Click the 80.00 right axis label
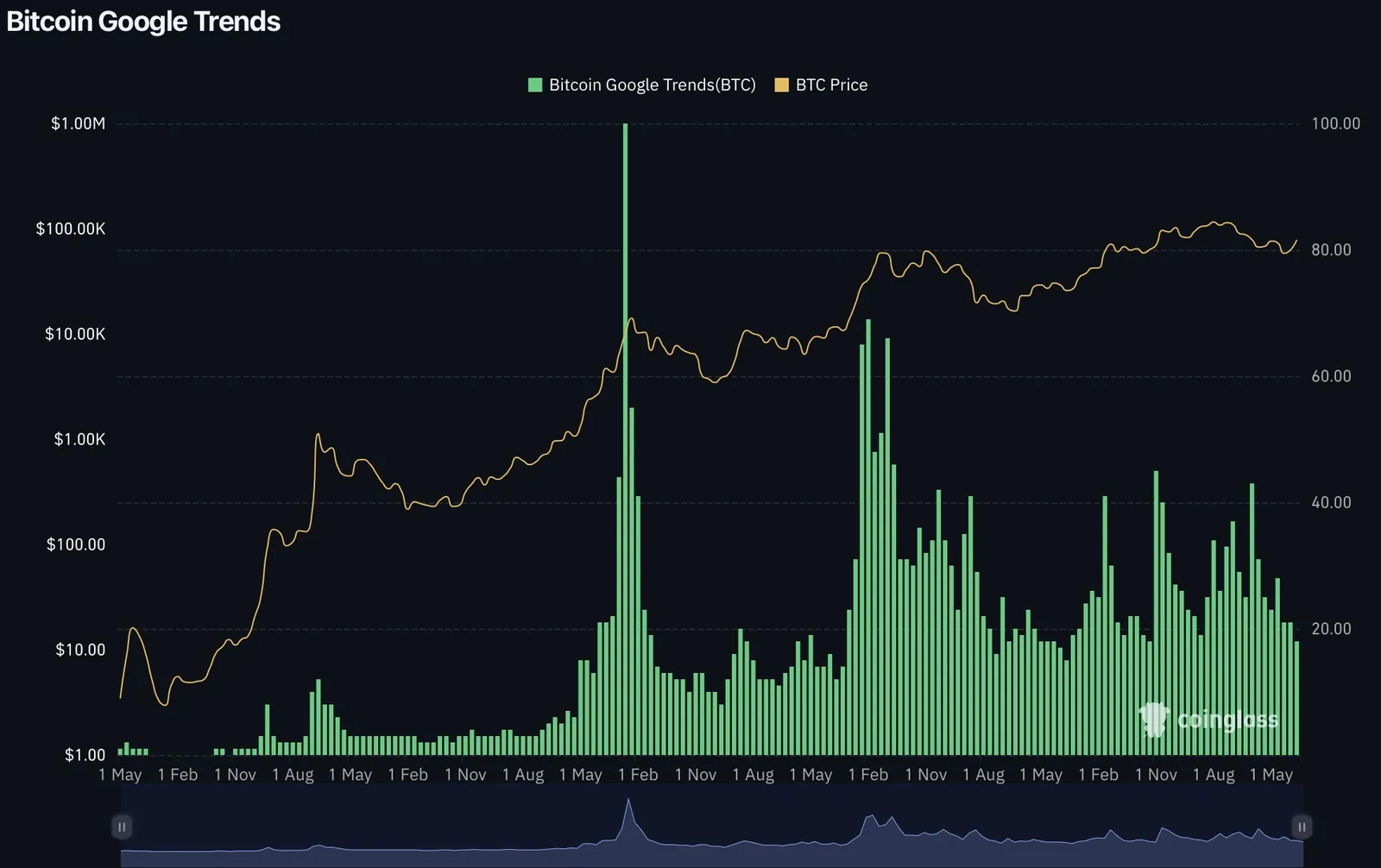 (1331, 249)
